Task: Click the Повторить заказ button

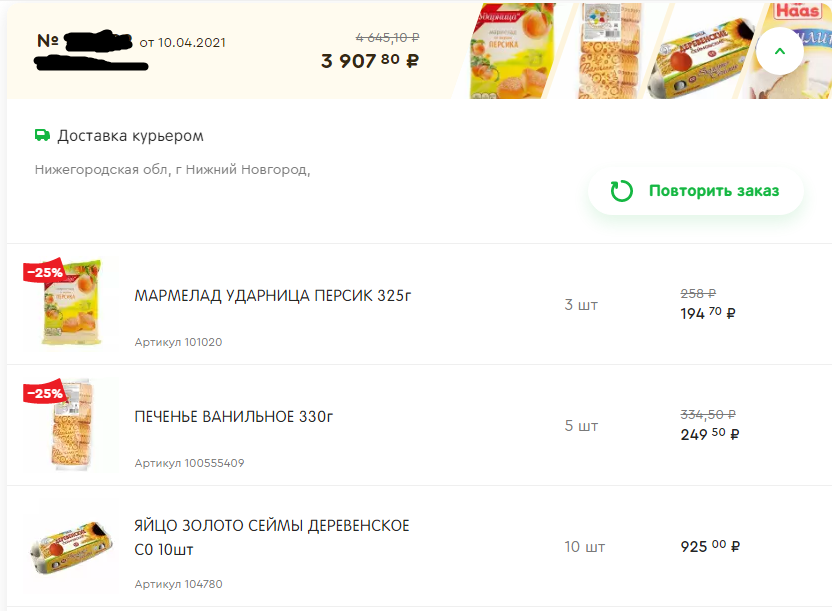Action: point(696,191)
